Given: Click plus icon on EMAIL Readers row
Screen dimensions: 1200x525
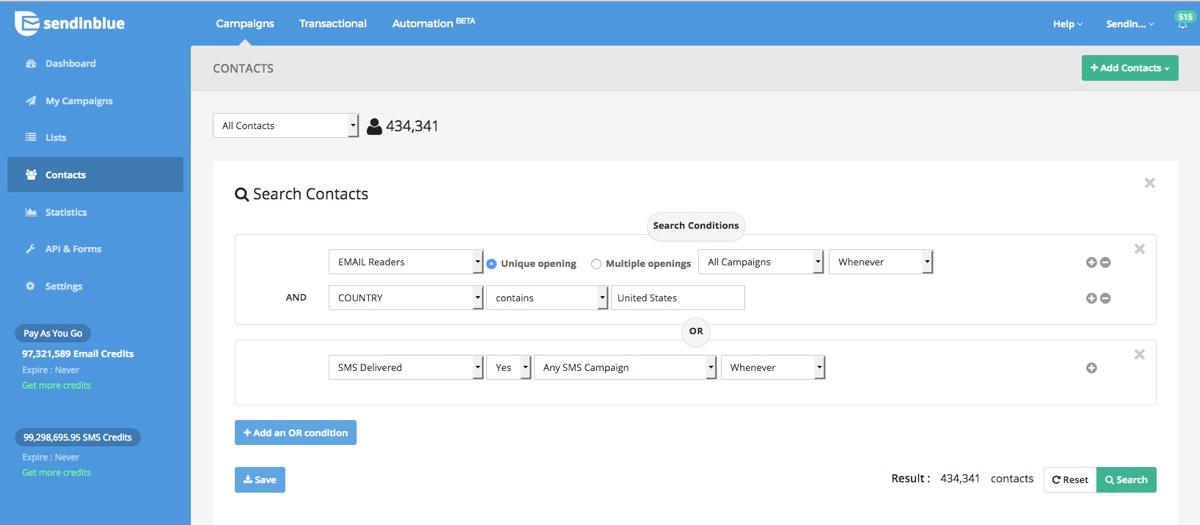Looking at the screenshot, I should [1091, 262].
